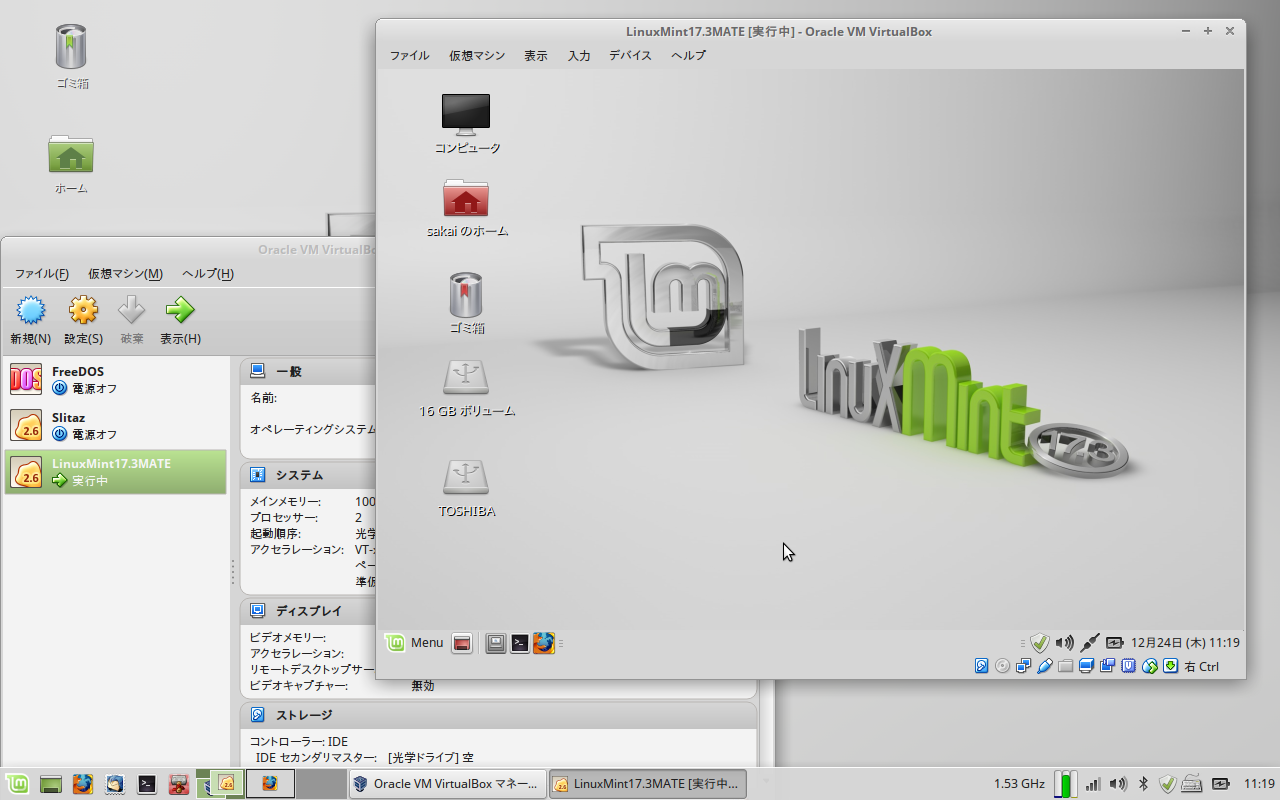
Task: Open ヘルプ menu in the VM window
Action: click(688, 56)
